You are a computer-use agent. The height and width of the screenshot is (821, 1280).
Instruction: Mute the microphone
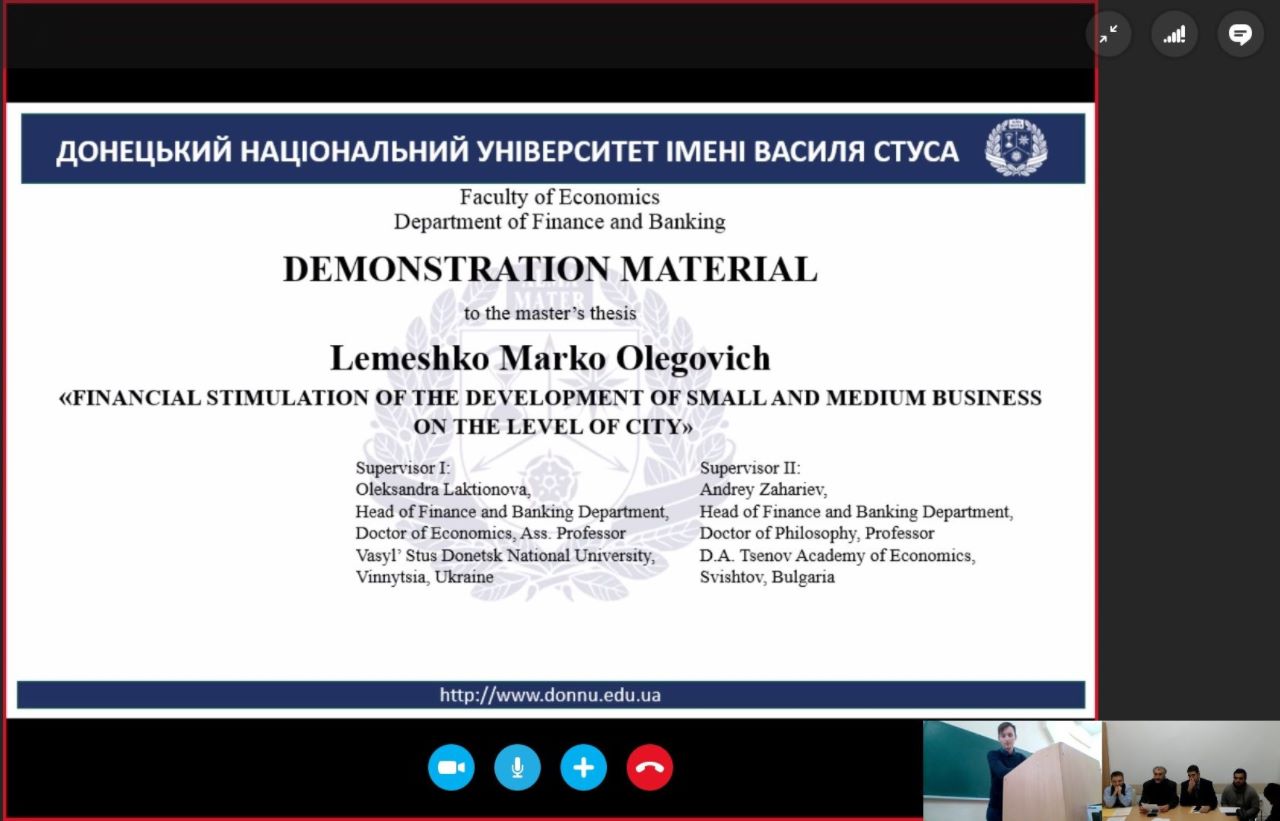click(x=517, y=768)
